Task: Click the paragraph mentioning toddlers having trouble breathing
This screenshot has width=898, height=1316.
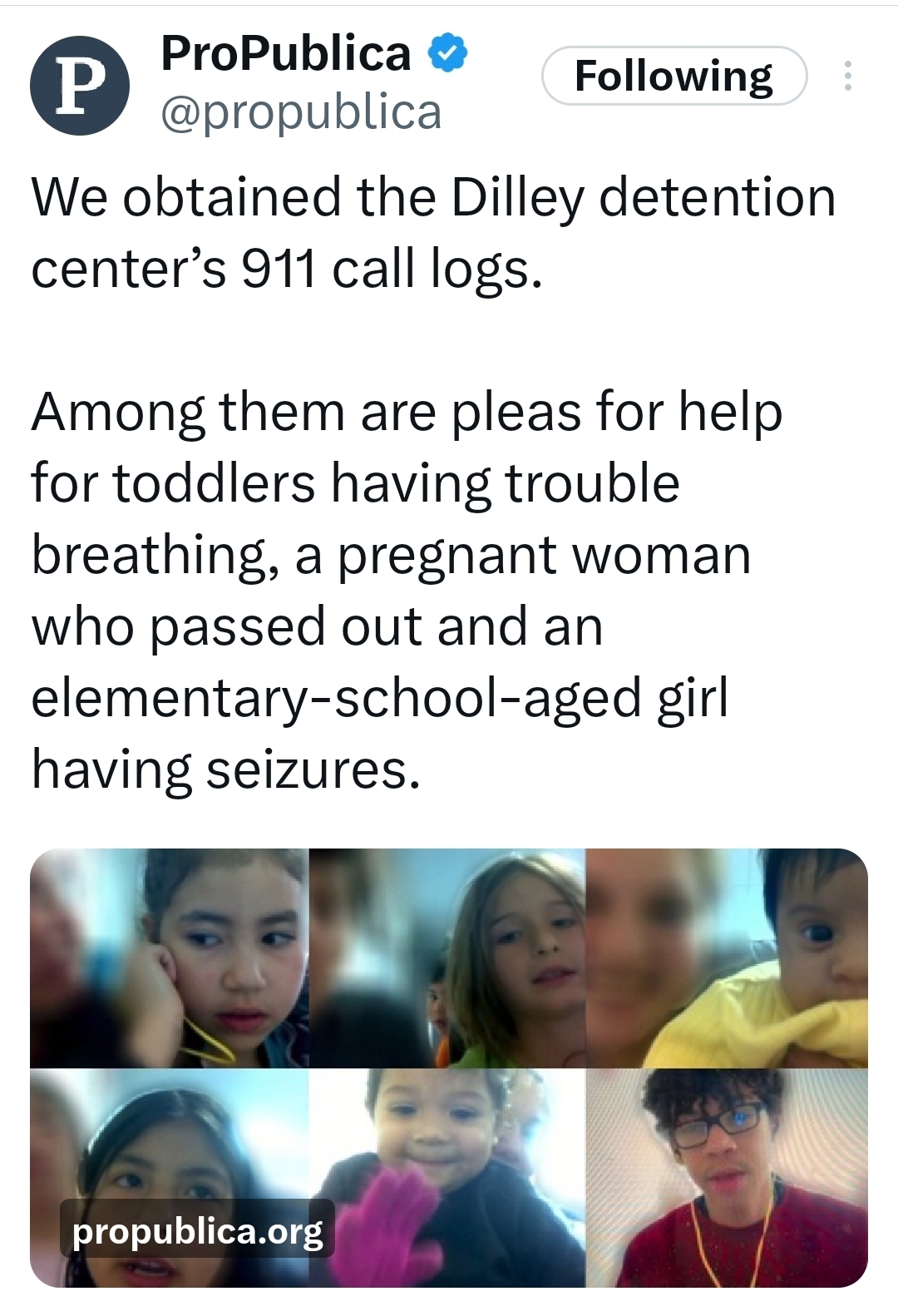Action: pos(407,590)
